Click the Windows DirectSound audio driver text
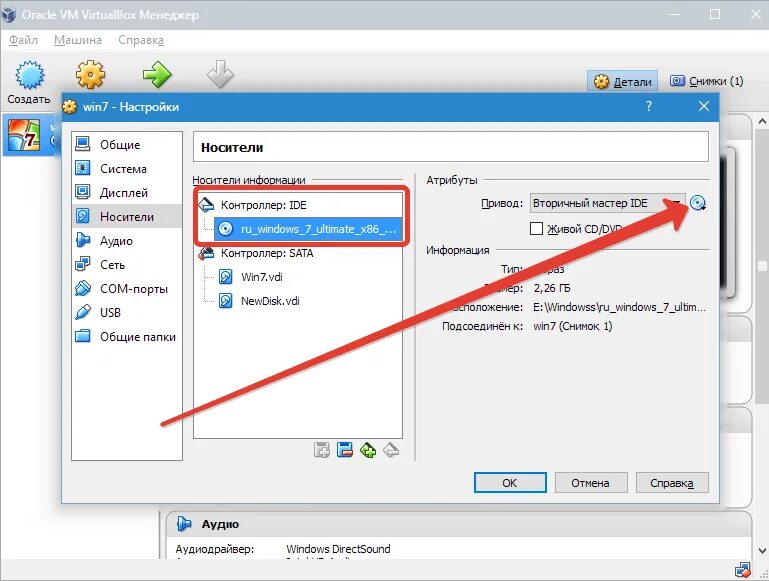Image resolution: width=769 pixels, height=581 pixels. pos(338,549)
